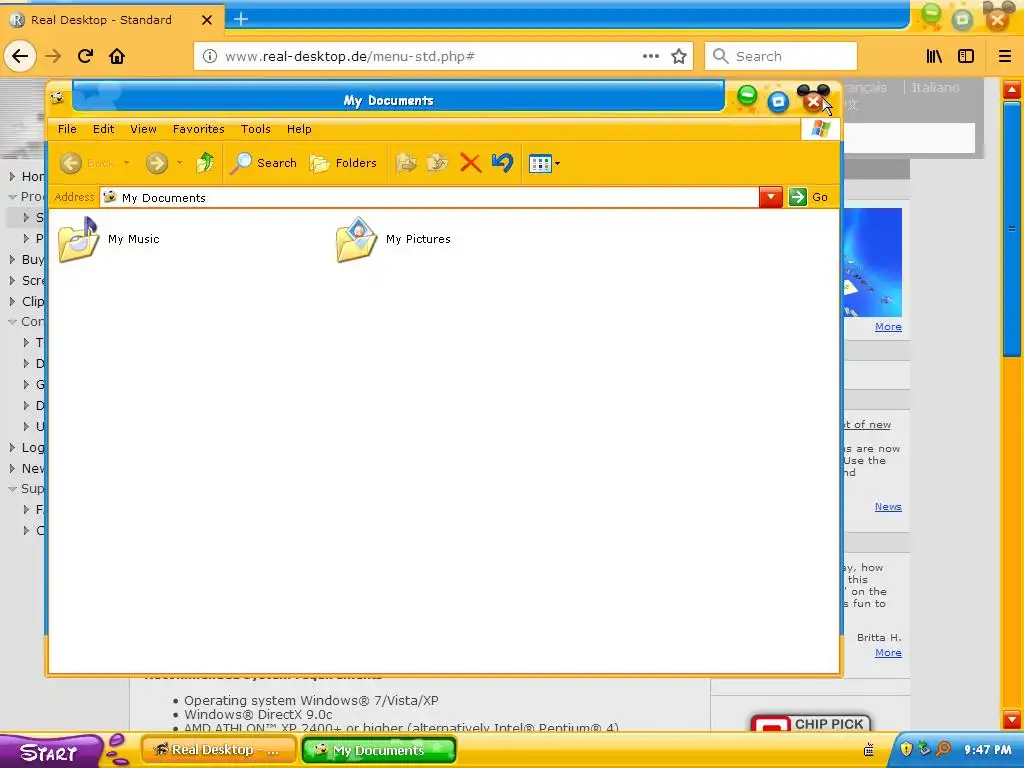The width and height of the screenshot is (1024, 768).
Task: Click the page vertical scrollbar thumb
Action: pos(1012,229)
